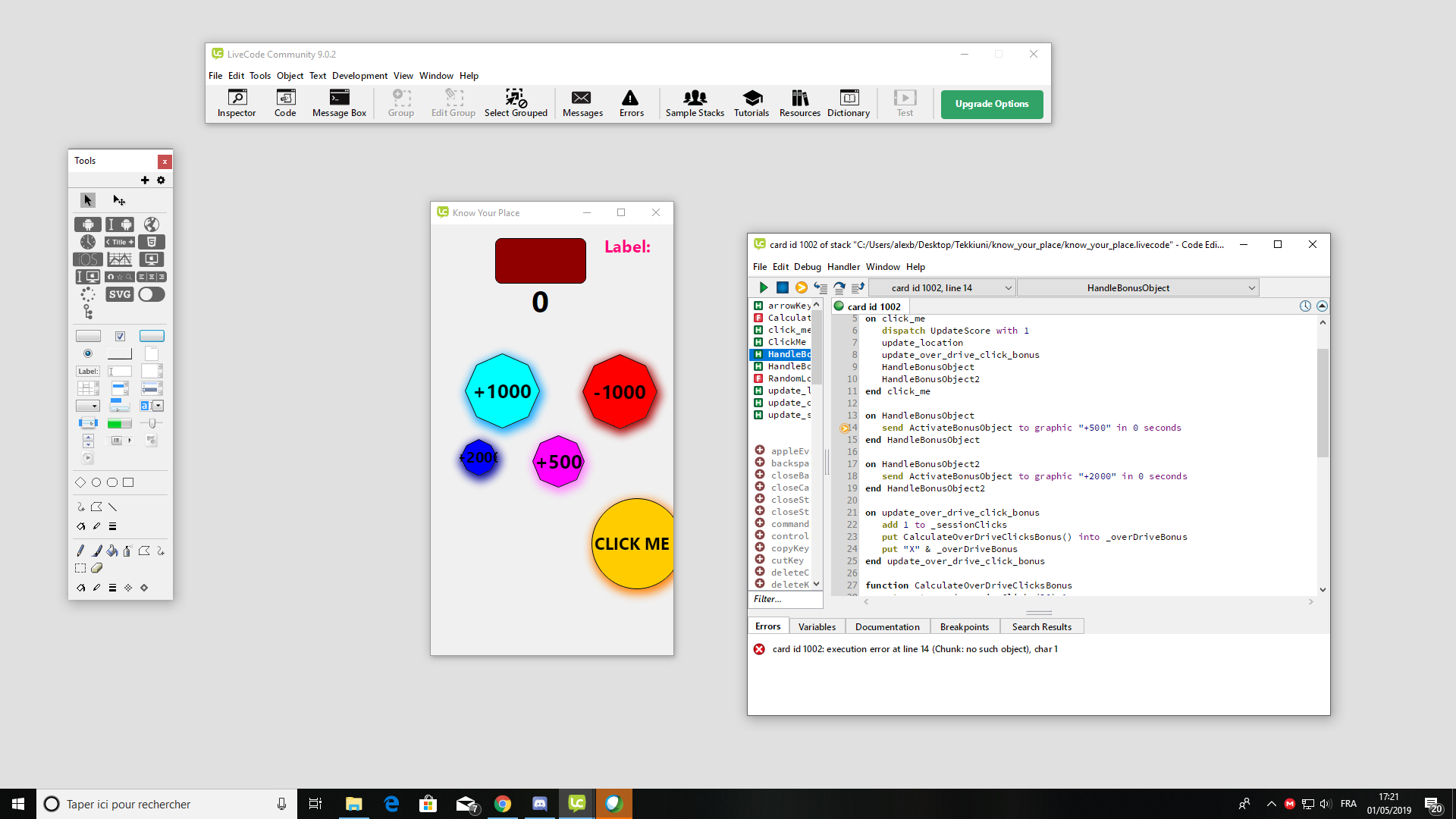The image size is (1456, 819).
Task: Open the Development menu in LiveCode
Action: (359, 76)
